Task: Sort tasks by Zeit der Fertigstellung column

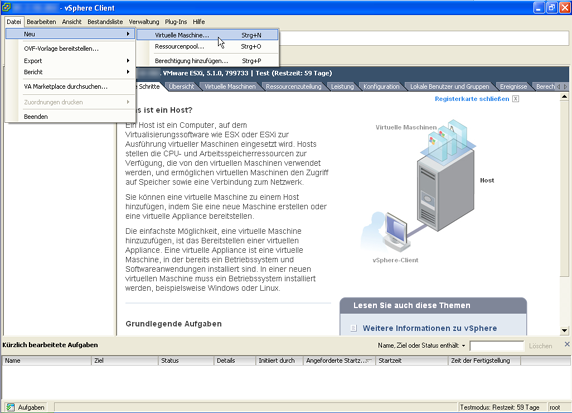Action: [x=484, y=360]
